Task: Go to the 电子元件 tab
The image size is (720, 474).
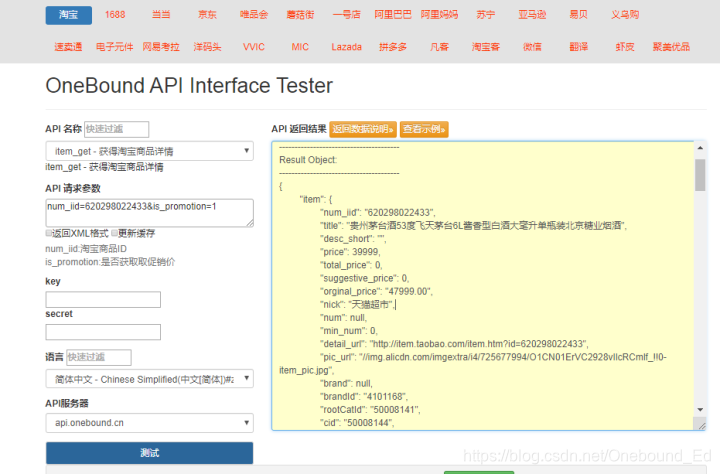Action: point(115,47)
